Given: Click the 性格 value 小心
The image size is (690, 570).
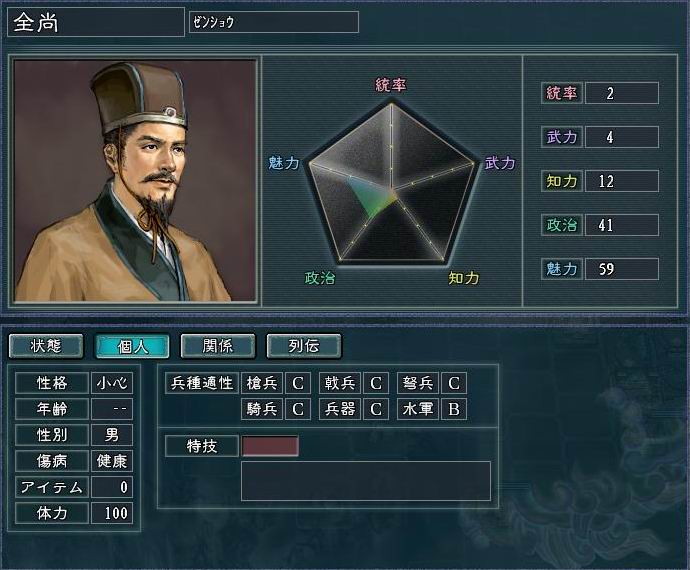Looking at the screenshot, I should coord(112,383).
